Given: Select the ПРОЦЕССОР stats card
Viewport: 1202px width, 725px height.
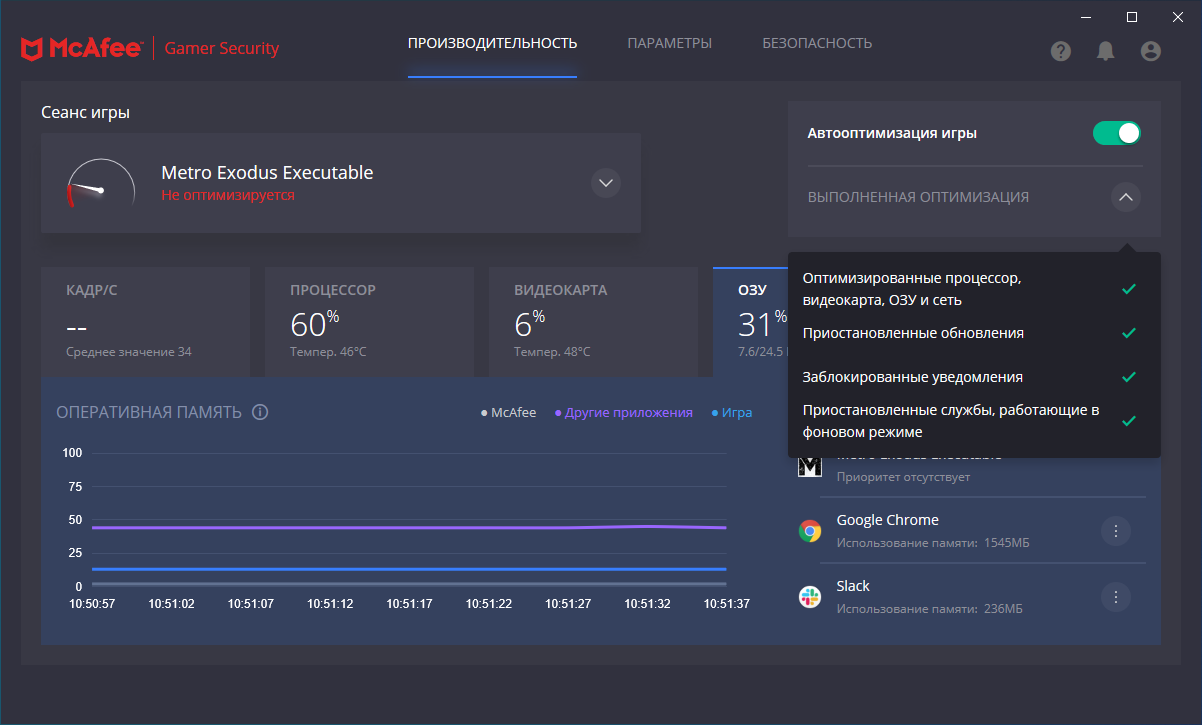Looking at the screenshot, I should point(369,322).
